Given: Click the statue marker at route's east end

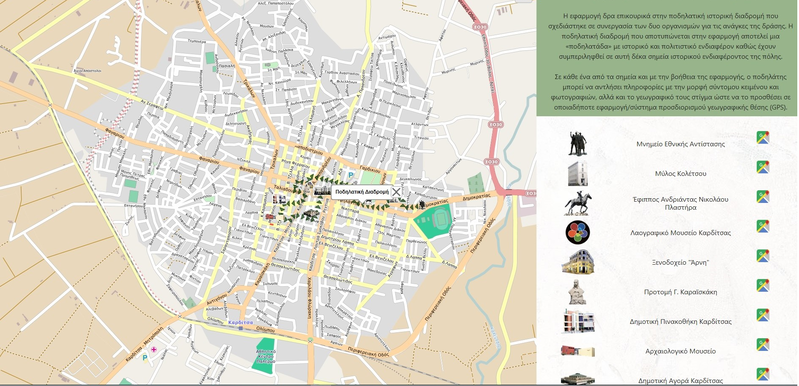Looking at the screenshot, I should [422, 205].
